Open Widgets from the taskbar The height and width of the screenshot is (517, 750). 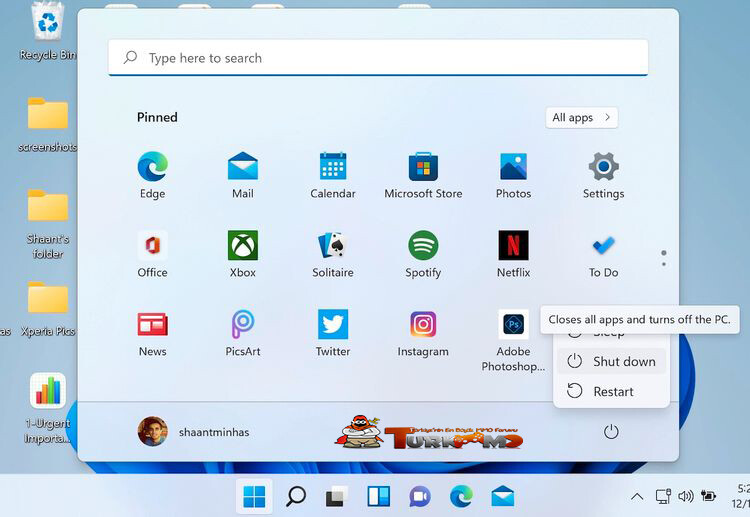[378, 496]
